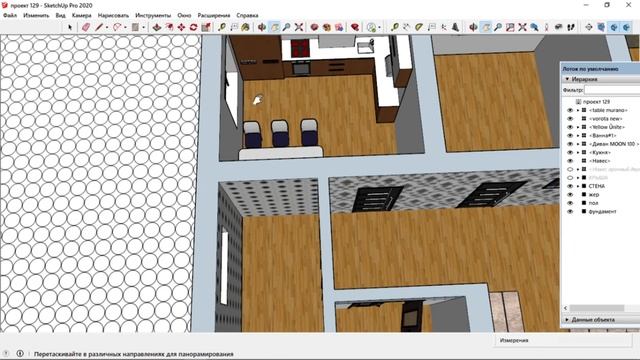
Task: Open the Arc tool dropdown arrow
Action: (x=125, y=28)
